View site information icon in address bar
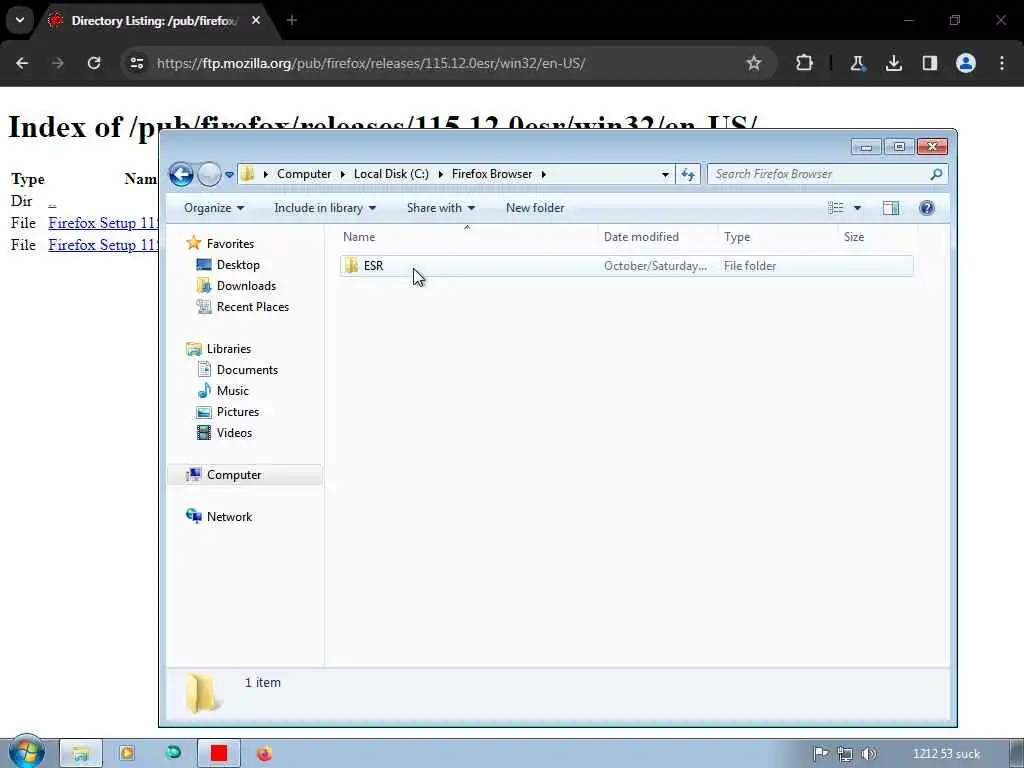Screen dimensions: 1024x768 [x=136, y=63]
